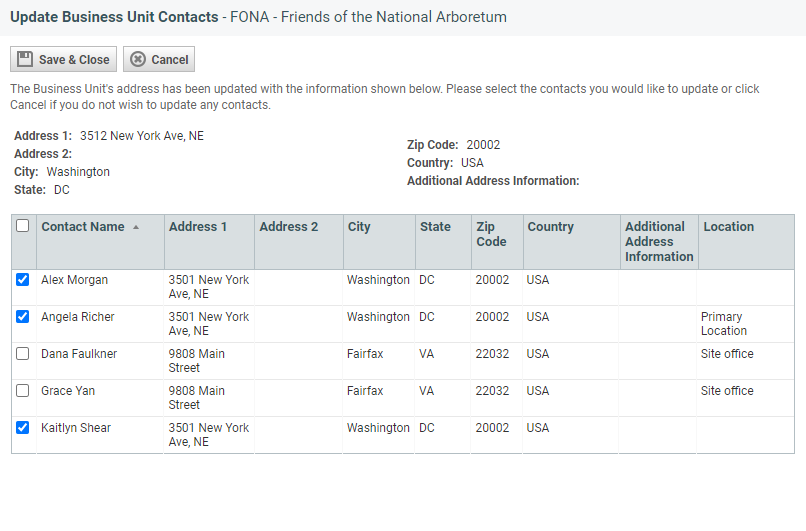Click the Cancel button
Viewport: 806px width, 531px height.
[159, 59]
